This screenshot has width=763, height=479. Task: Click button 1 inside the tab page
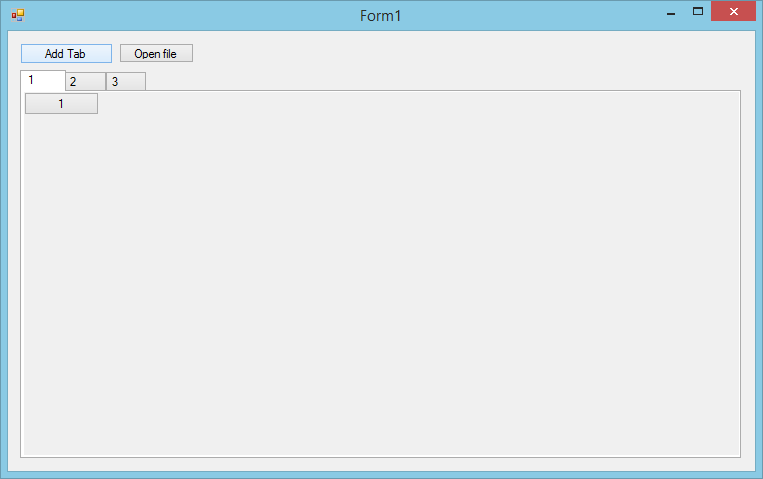[x=61, y=104]
